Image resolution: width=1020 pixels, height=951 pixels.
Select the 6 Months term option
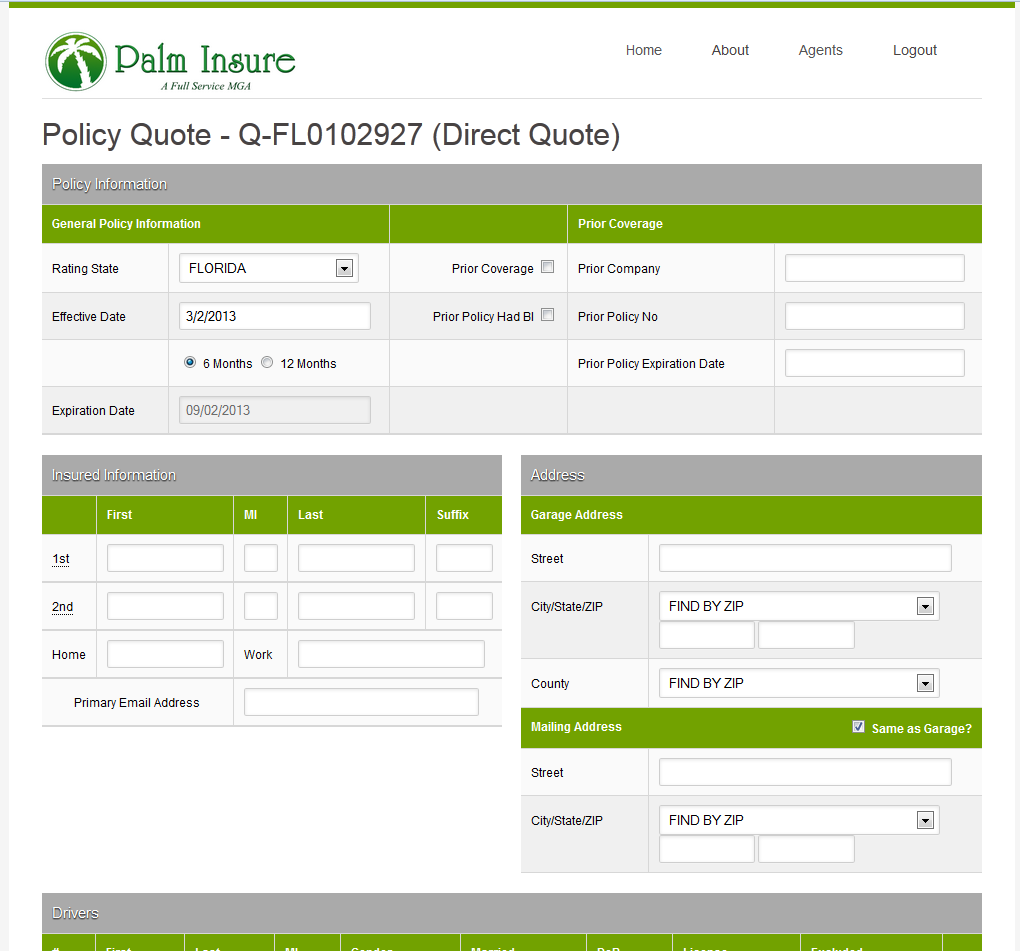[190, 363]
